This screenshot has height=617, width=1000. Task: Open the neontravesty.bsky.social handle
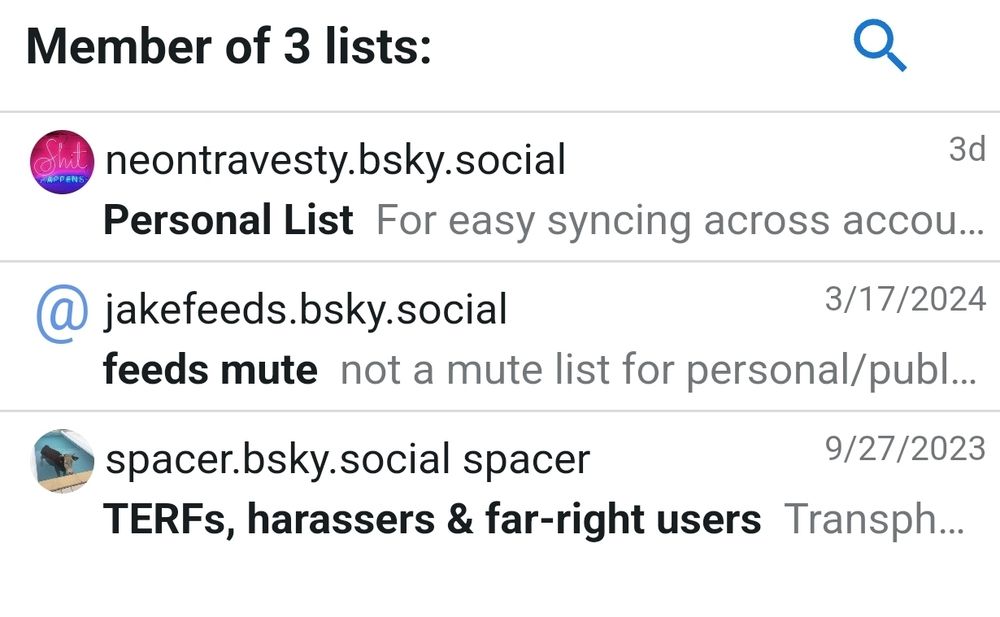tap(335, 160)
